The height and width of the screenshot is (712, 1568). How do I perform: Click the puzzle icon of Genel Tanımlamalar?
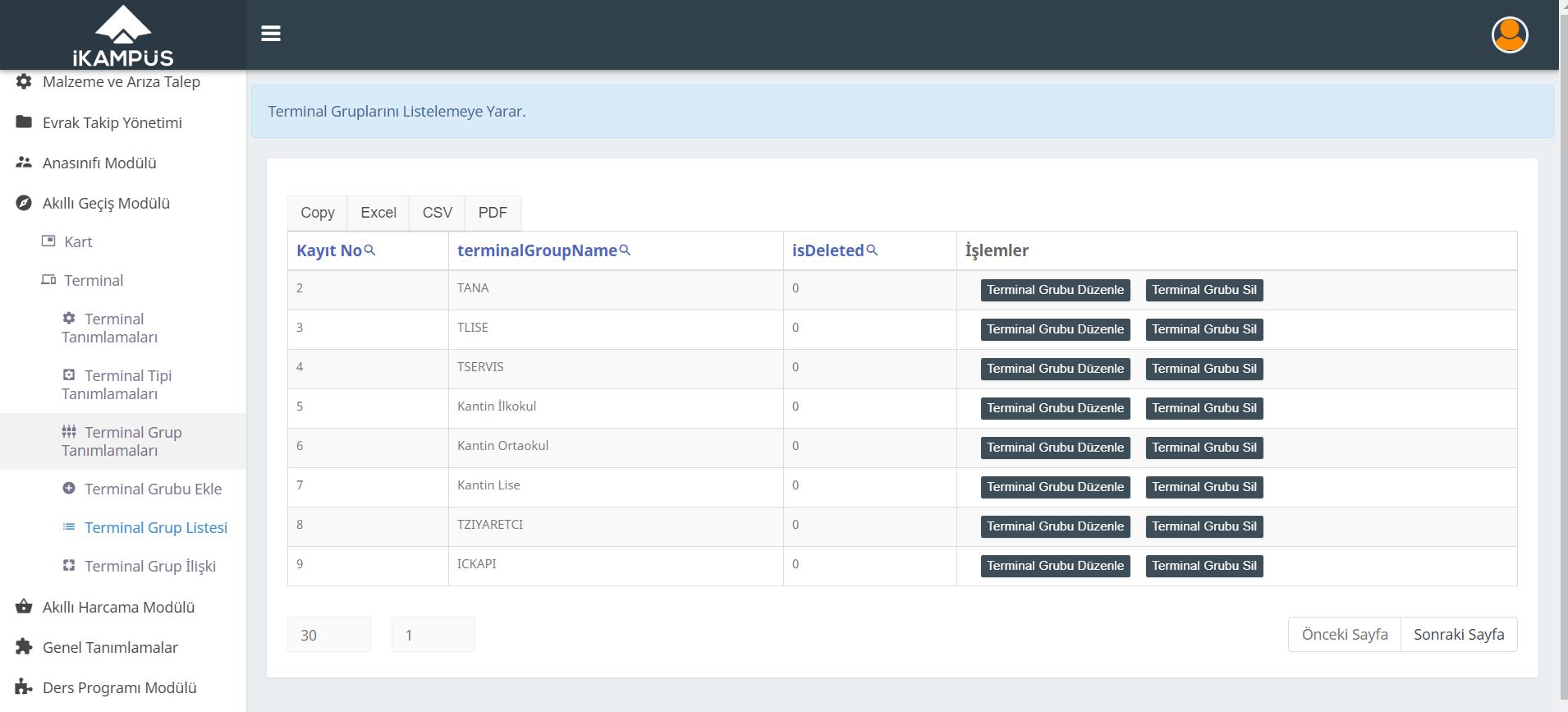pos(24,646)
